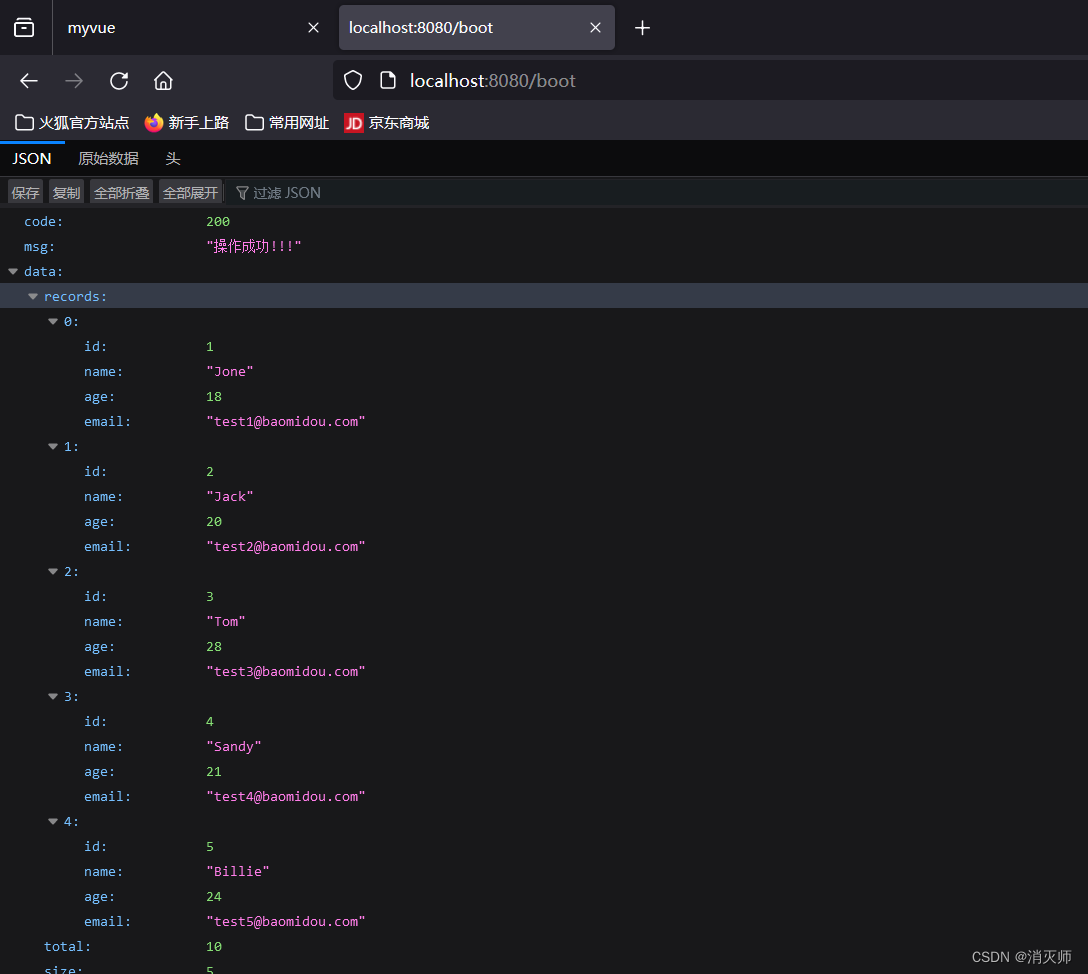
Task: Open the Firefox tab overview icon
Action: [x=23, y=27]
